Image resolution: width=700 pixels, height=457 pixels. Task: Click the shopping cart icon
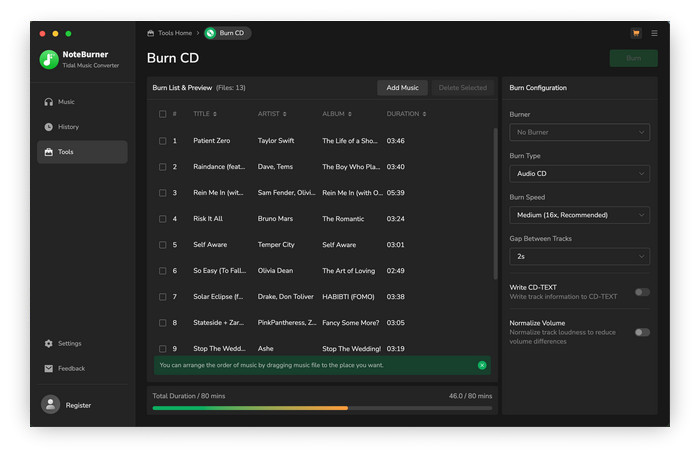click(x=636, y=33)
